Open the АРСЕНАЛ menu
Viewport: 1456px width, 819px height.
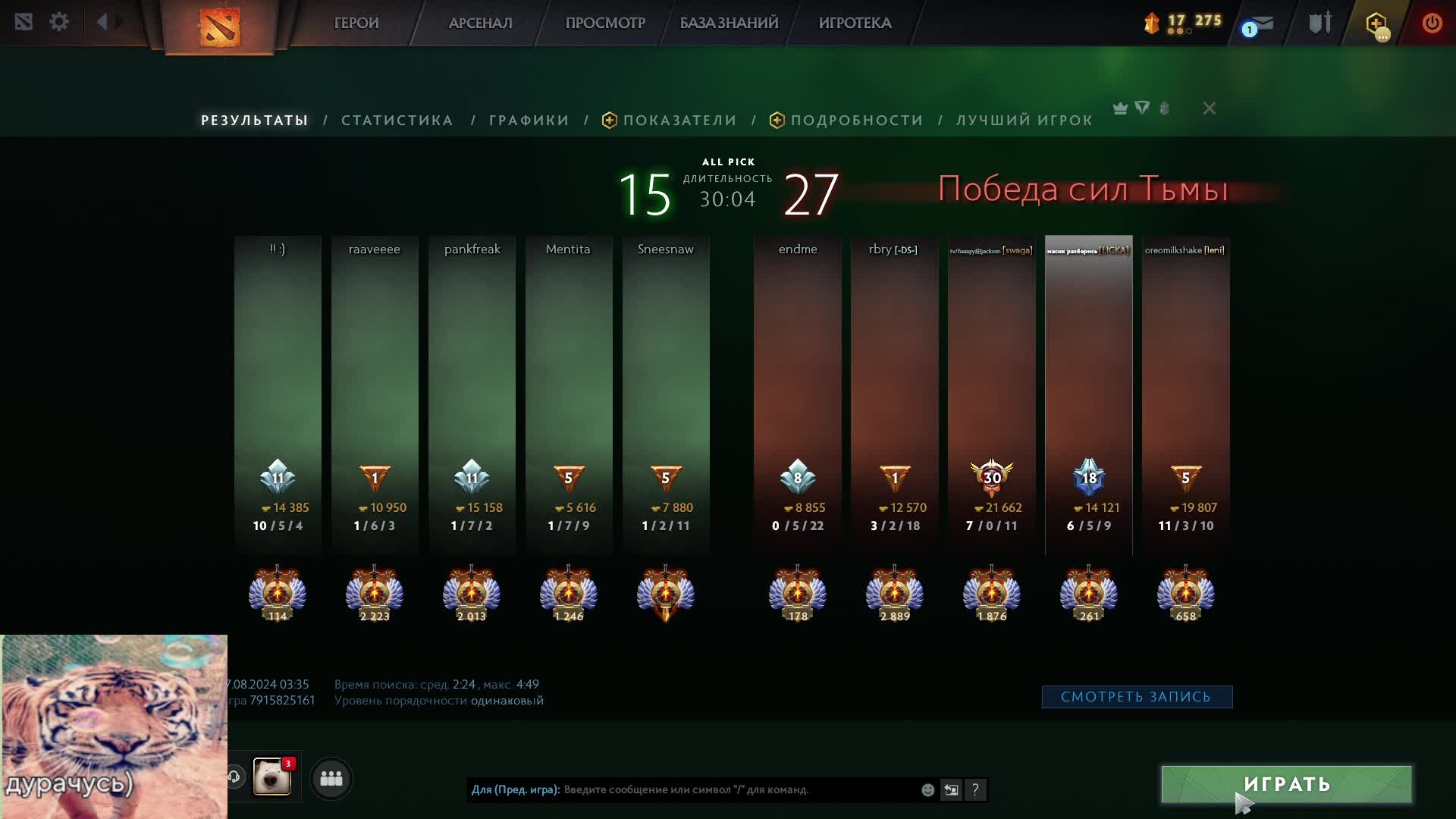point(480,23)
